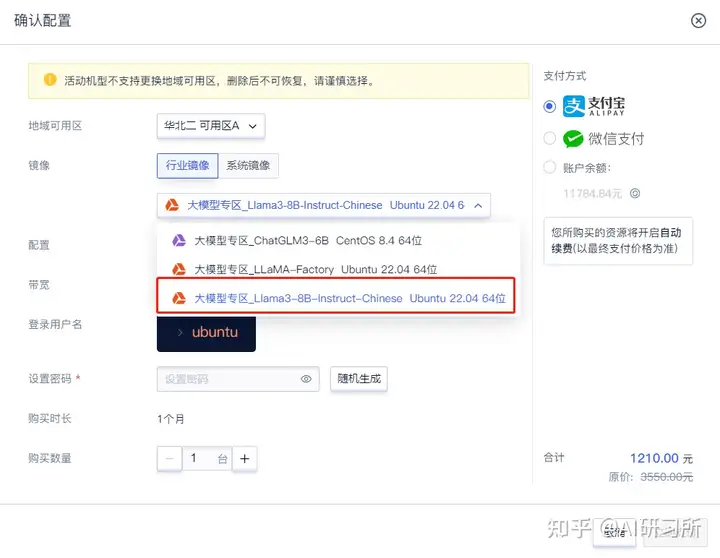Refresh account balance icon next to 11784.84元
Image resolution: width=720 pixels, height=558 pixels.
click(x=635, y=193)
